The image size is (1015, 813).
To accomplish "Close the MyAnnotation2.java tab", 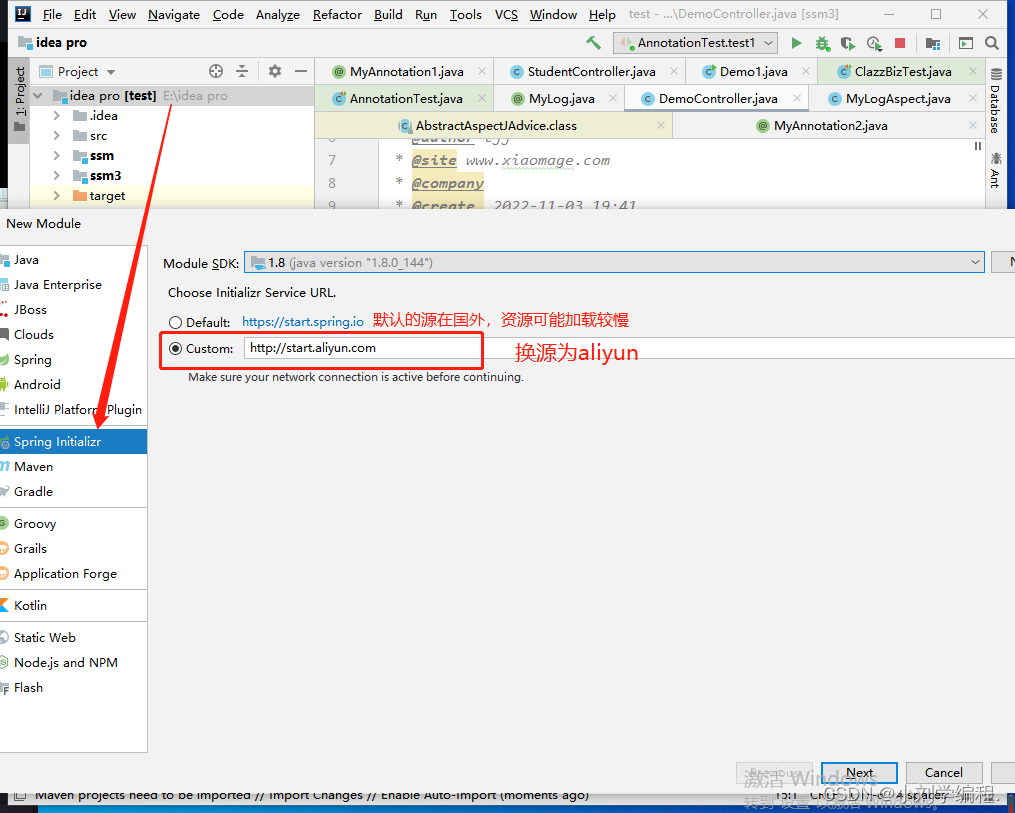I will pos(973,126).
